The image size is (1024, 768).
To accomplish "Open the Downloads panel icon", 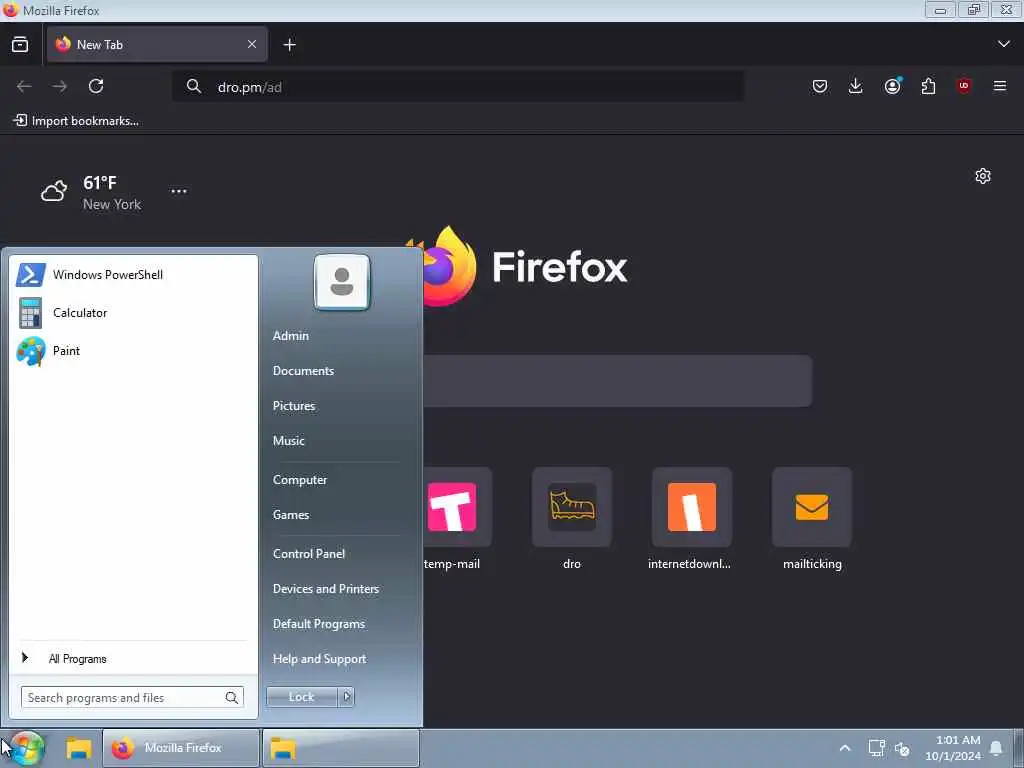I will (856, 86).
